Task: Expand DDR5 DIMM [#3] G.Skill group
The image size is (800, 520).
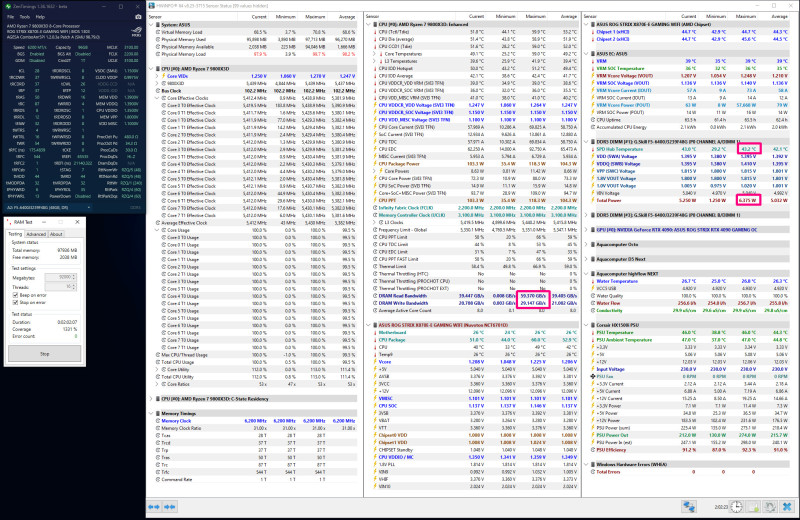Action: [586, 215]
